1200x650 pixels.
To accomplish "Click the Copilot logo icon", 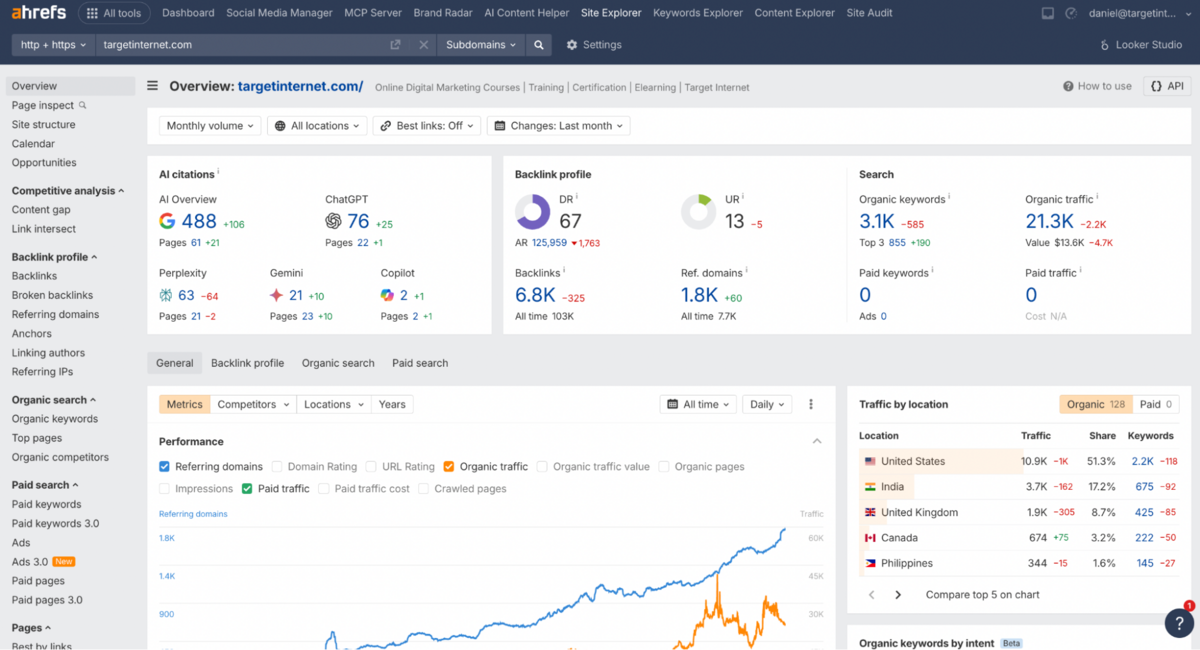I will tap(387, 295).
